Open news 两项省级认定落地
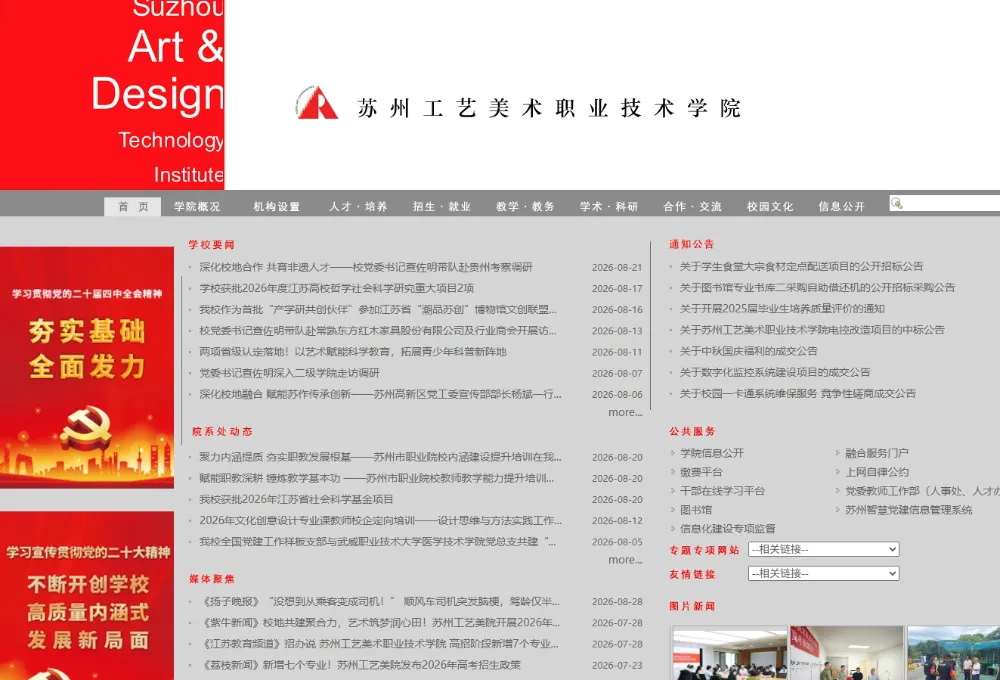This screenshot has height=680, width=1000. (353, 351)
